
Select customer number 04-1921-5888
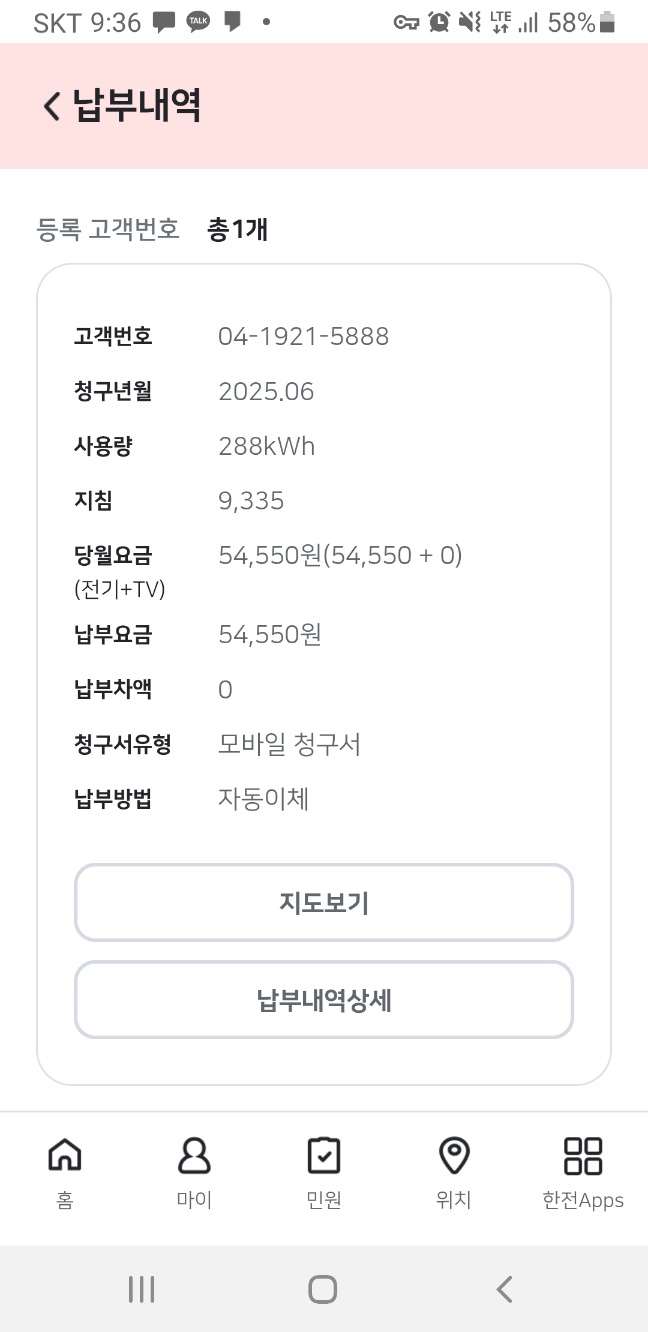tap(303, 337)
